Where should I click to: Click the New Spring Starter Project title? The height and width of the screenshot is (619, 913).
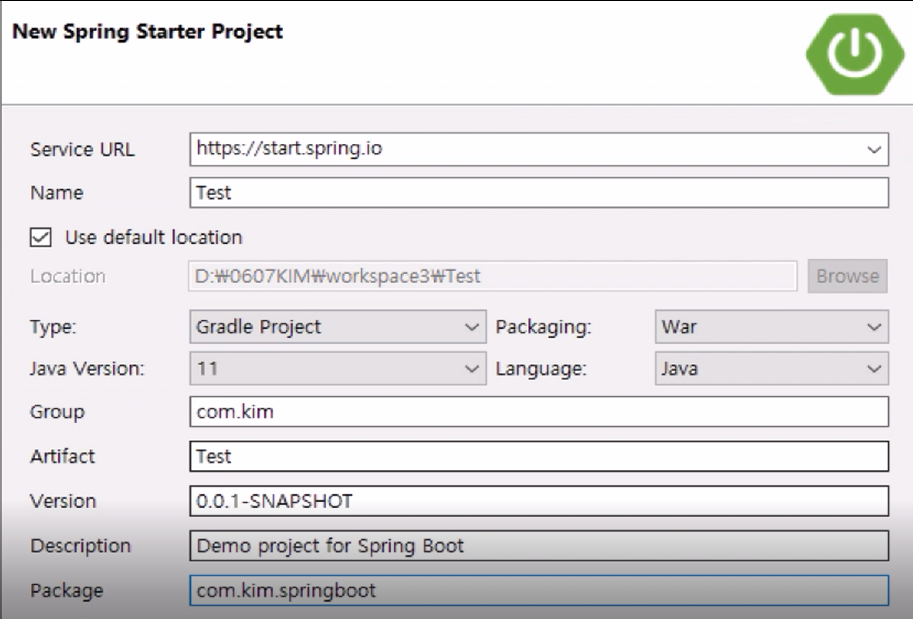coord(147,31)
